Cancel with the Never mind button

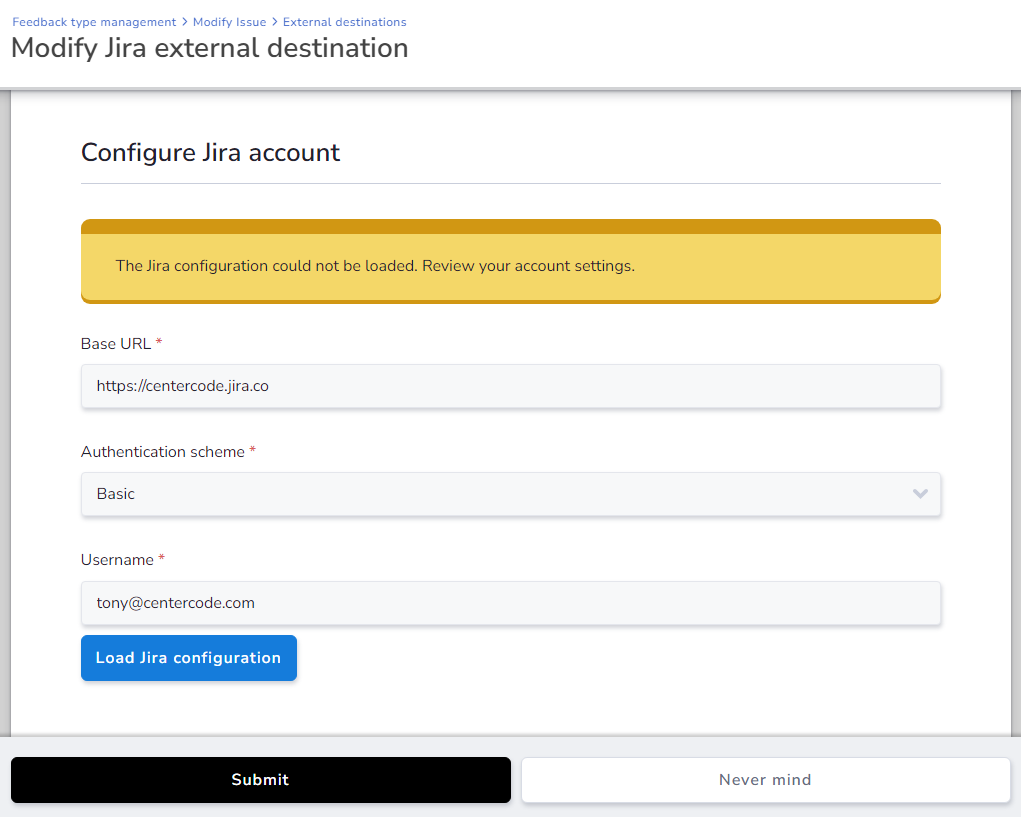(765, 780)
